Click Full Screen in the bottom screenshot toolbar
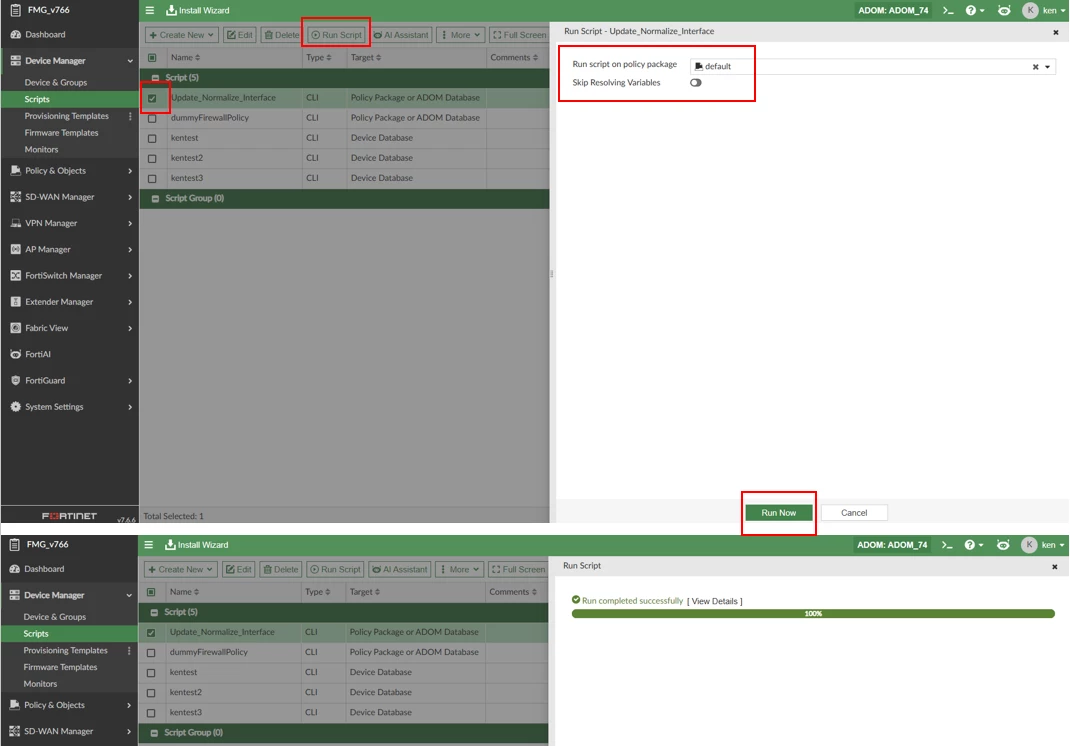Screen dimensions: 1070x746 tap(518, 569)
